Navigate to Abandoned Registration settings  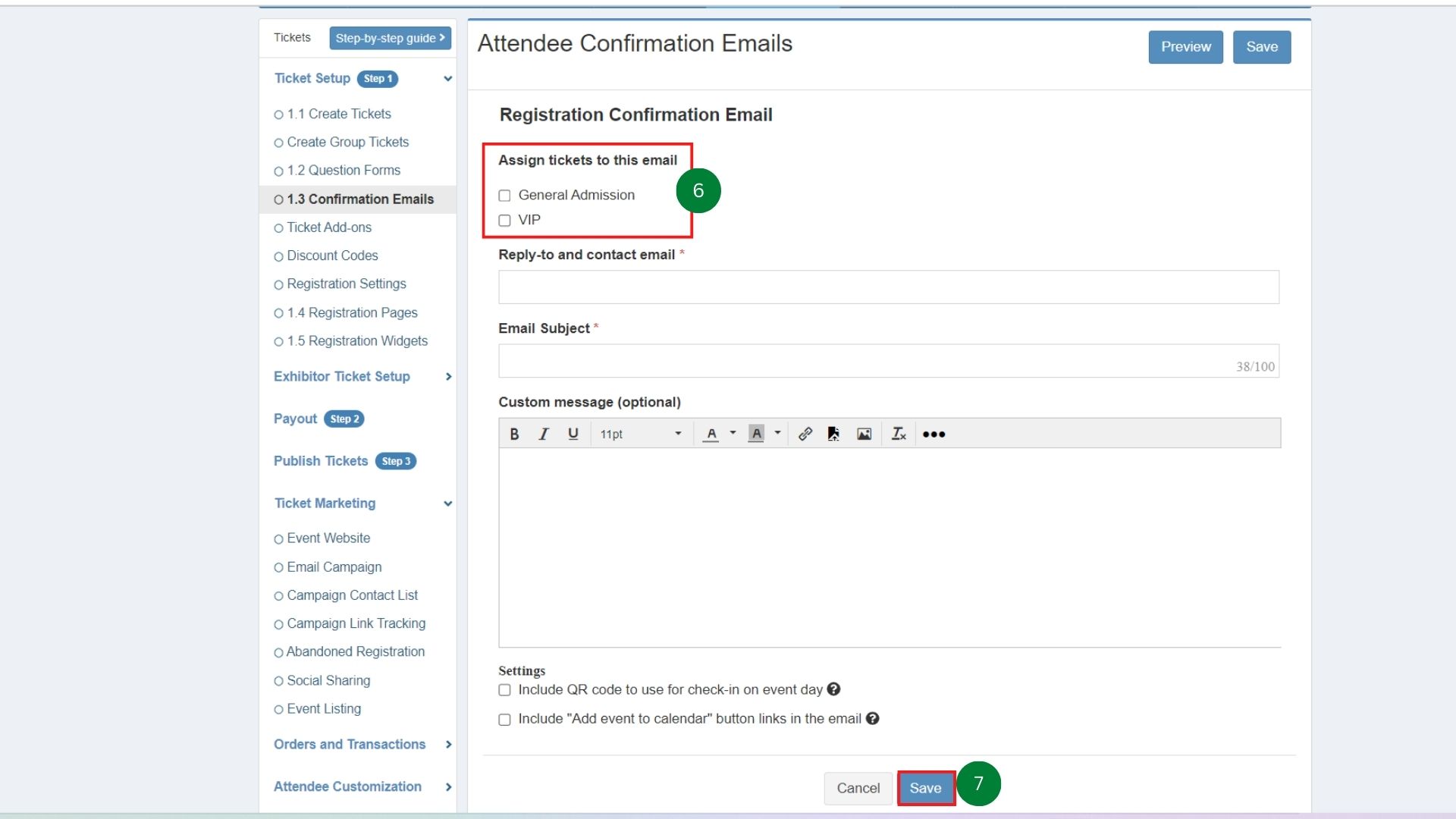point(355,651)
